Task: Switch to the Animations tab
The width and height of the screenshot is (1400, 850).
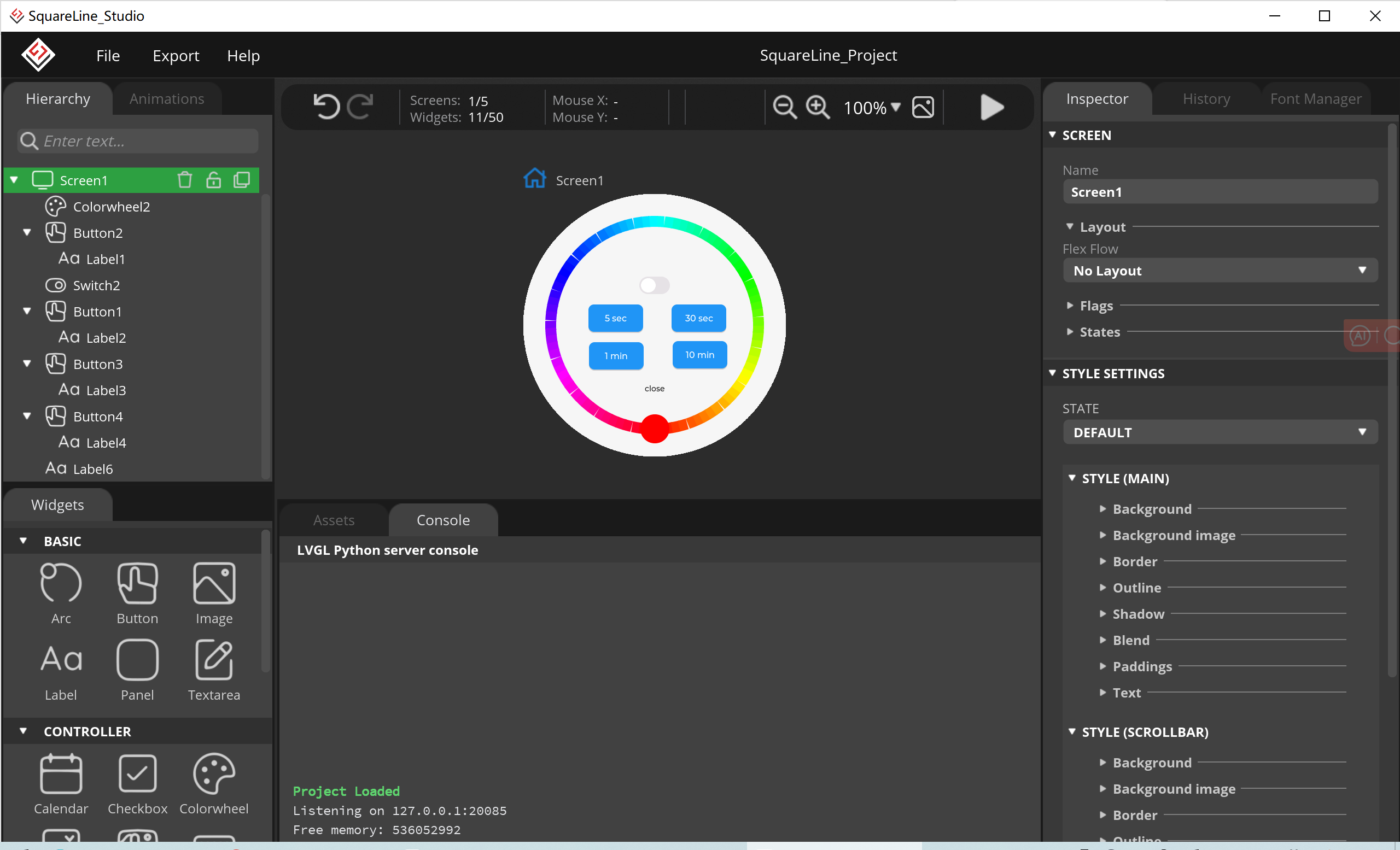Action: pos(166,99)
